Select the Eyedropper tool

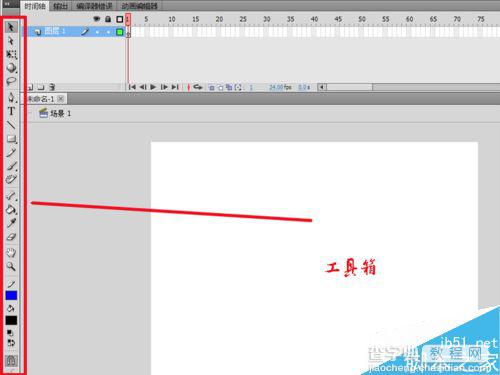pos(11,223)
